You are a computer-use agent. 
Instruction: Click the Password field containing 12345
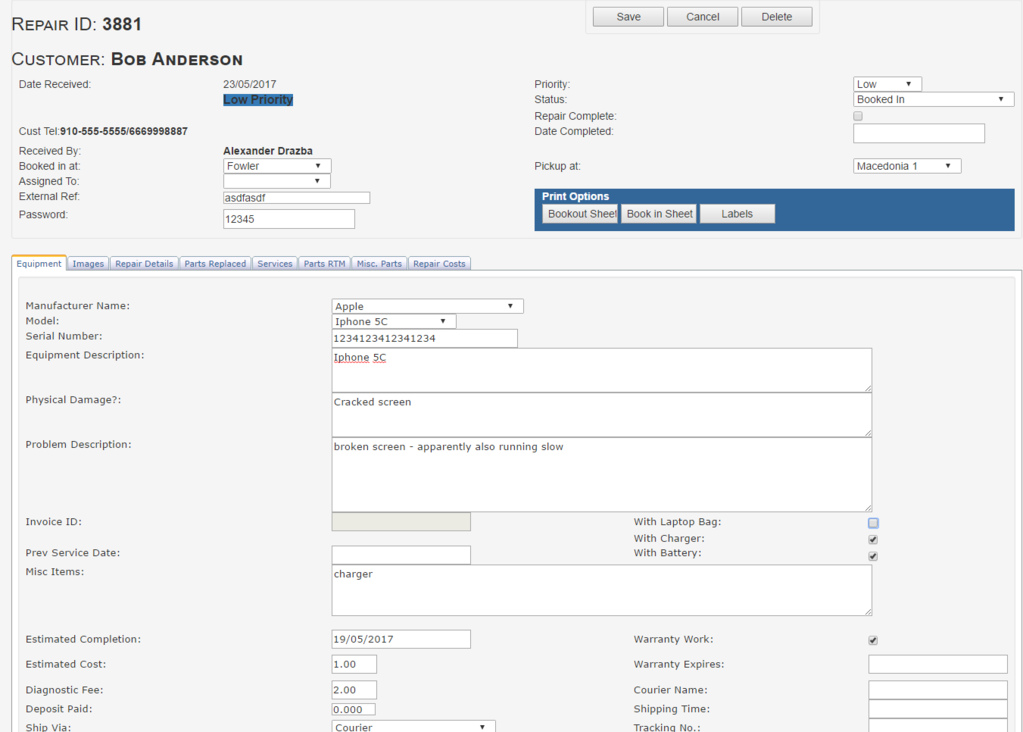pos(289,219)
